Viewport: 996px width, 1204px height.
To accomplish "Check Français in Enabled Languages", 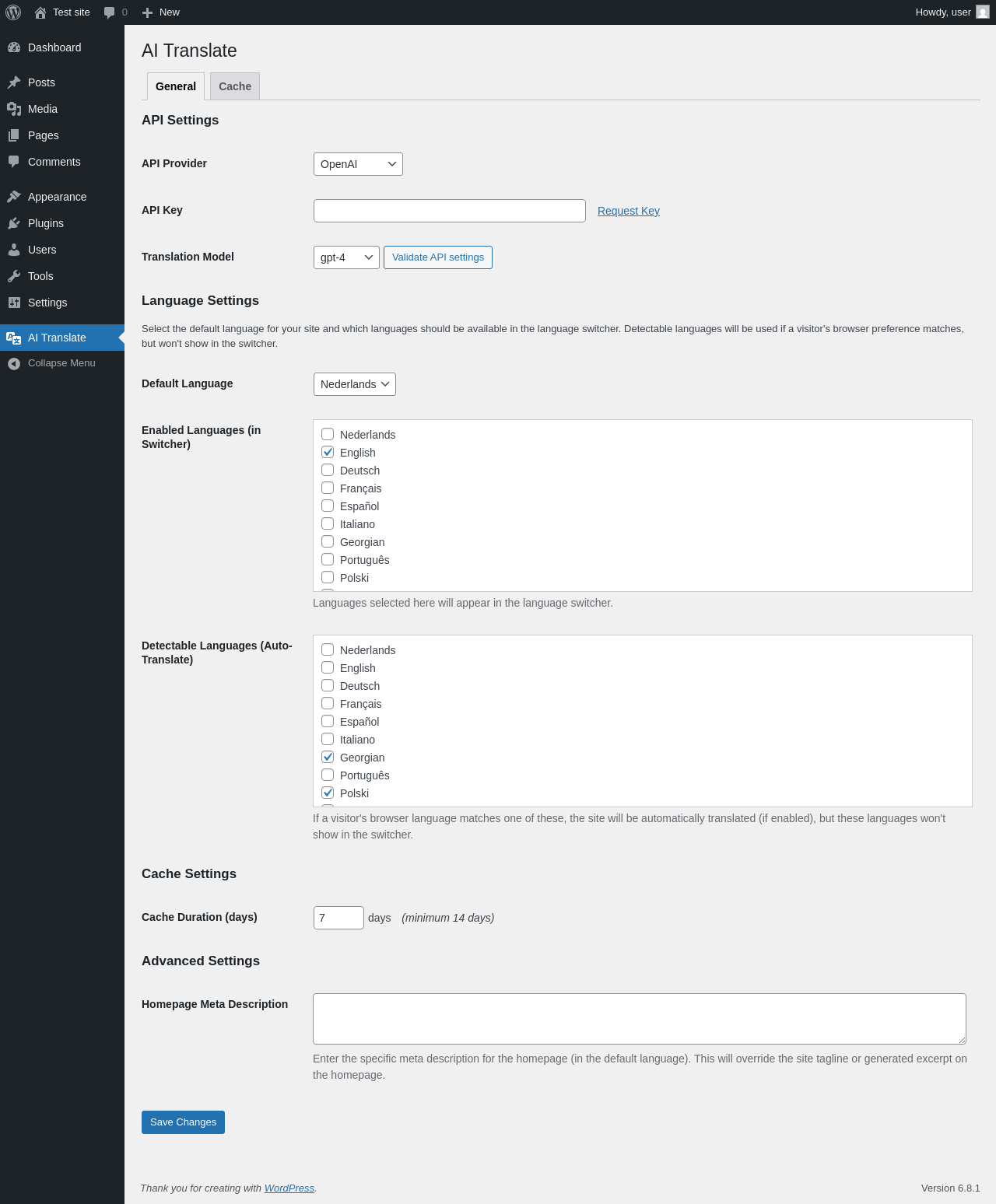I will [x=328, y=488].
